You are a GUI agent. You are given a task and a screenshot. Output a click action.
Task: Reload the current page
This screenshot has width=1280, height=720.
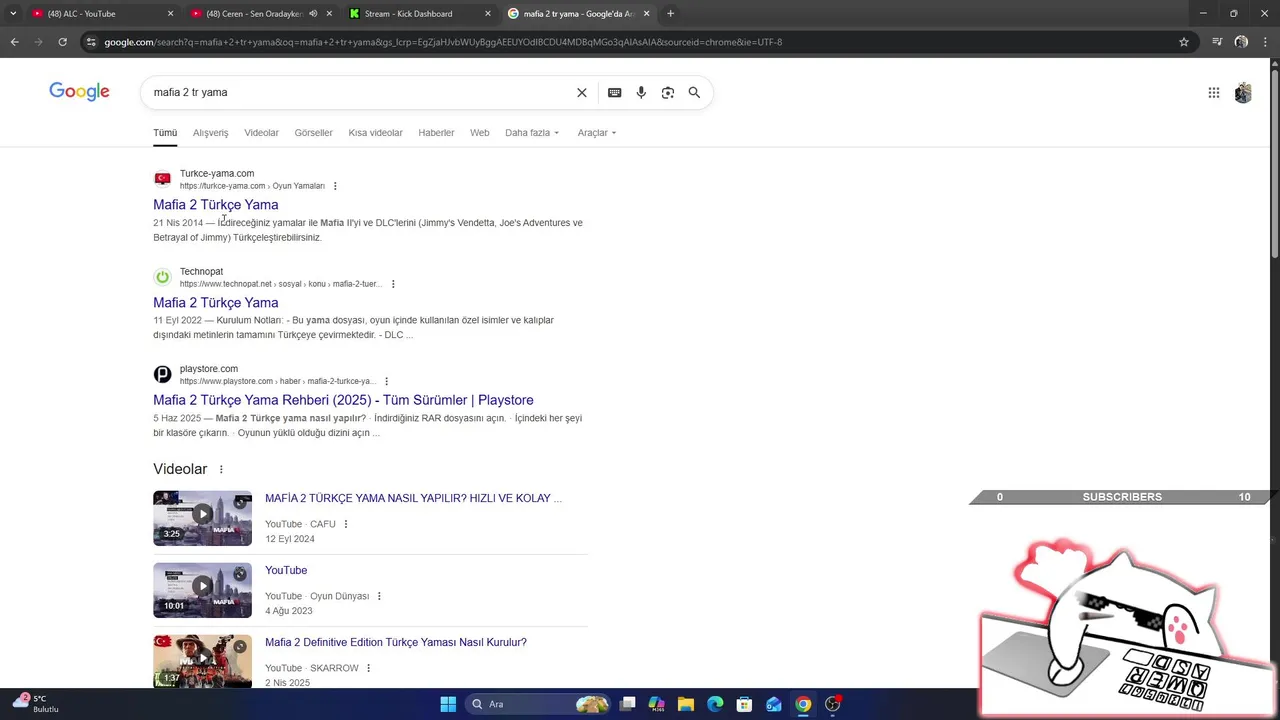[62, 42]
